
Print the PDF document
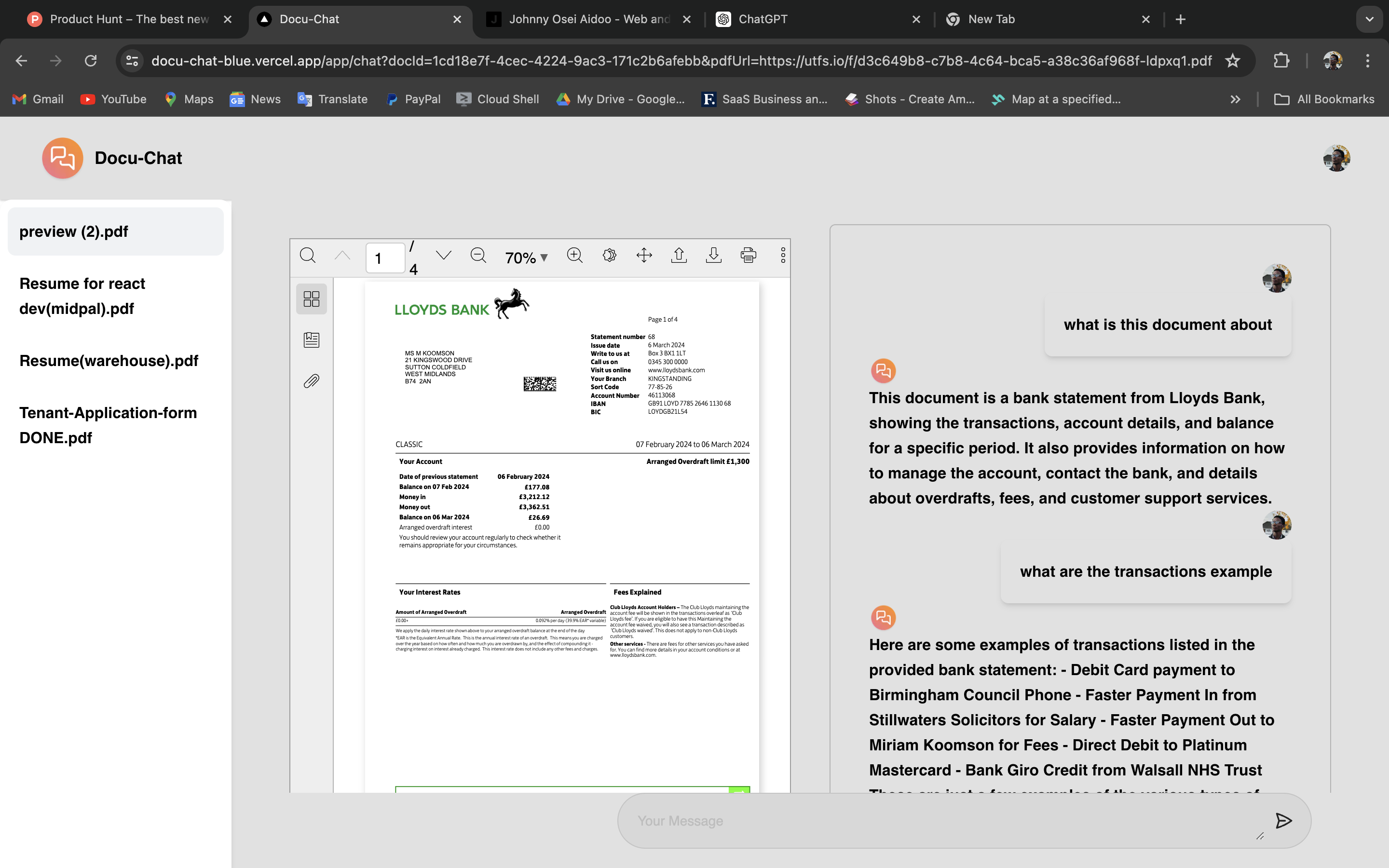(749, 256)
